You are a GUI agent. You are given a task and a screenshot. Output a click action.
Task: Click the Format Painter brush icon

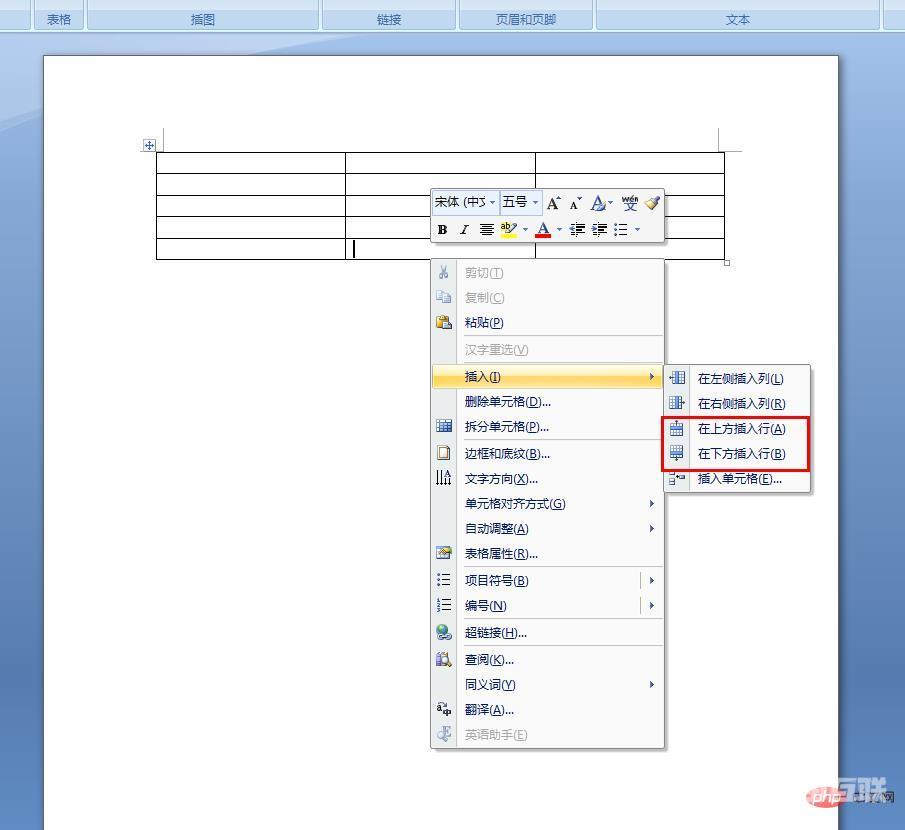(653, 203)
